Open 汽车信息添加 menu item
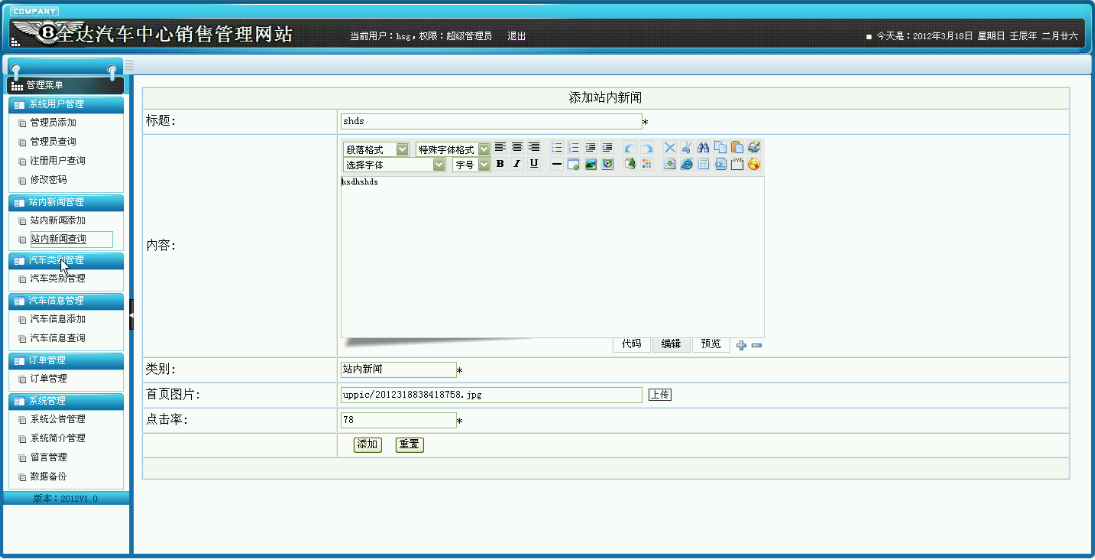Viewport: 1095px width, 560px height. pos(58,319)
